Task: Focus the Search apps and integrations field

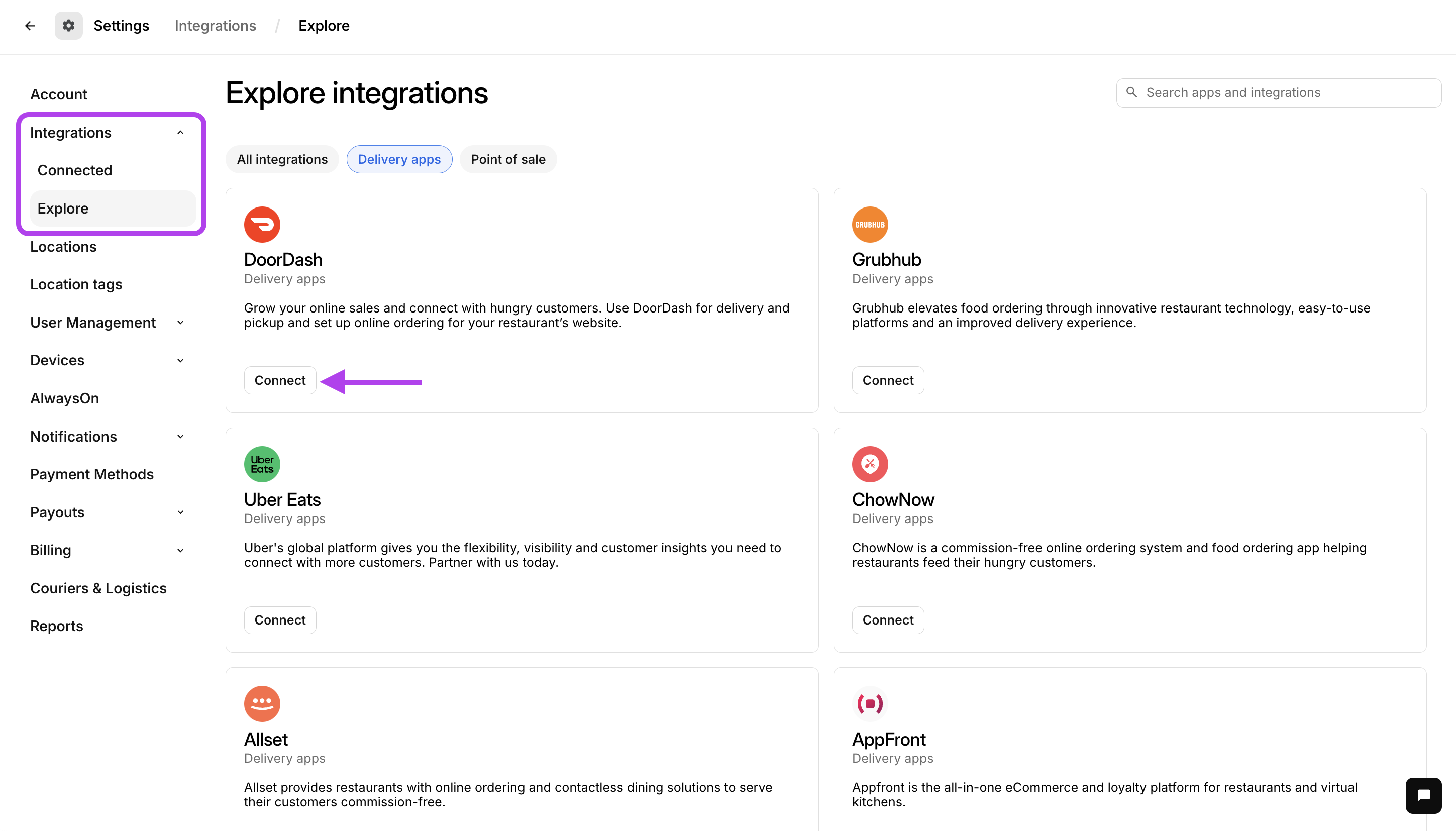Action: pos(1279,92)
